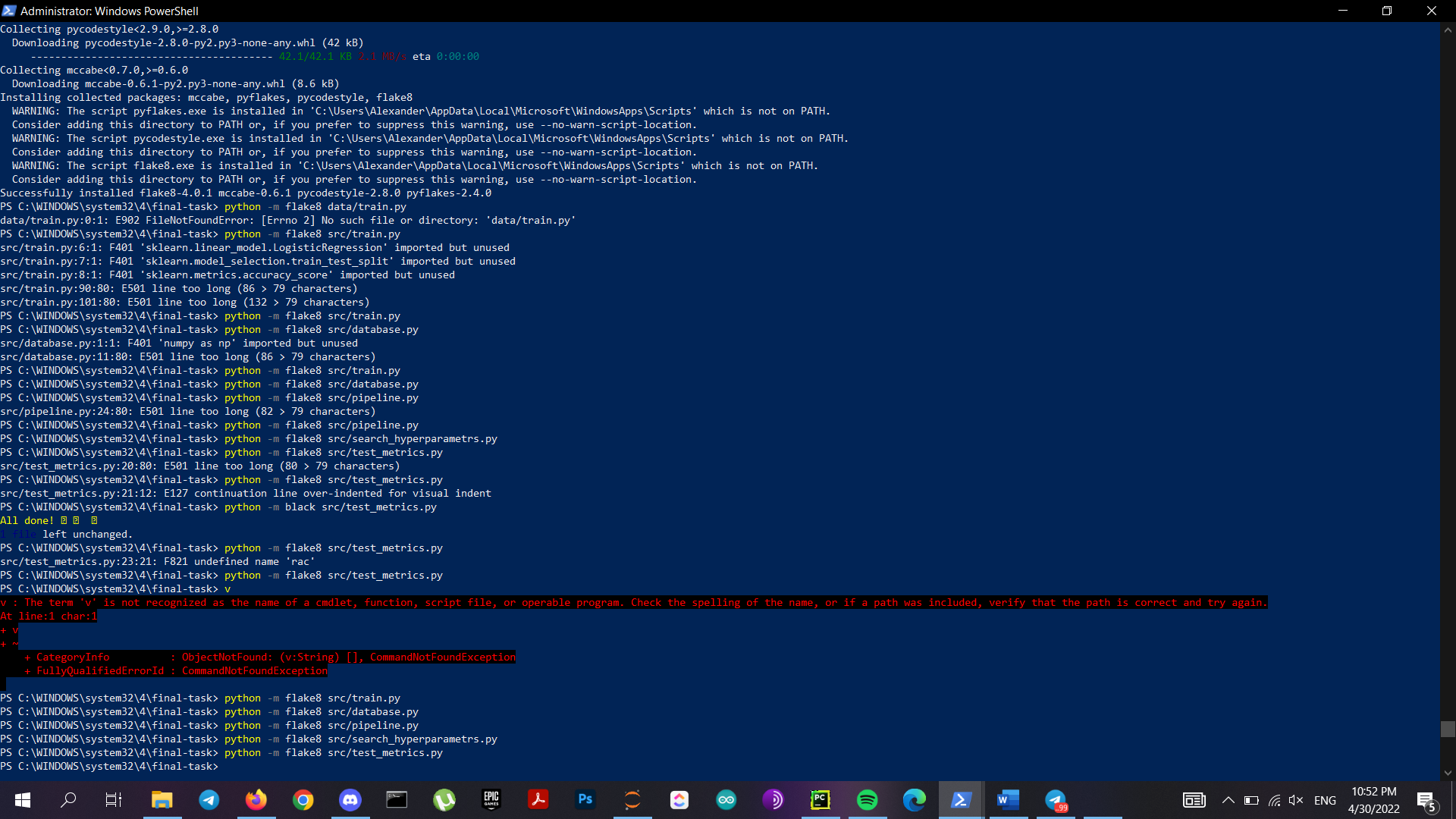Image resolution: width=1456 pixels, height=819 pixels.
Task: Click the E127 continuation line warning
Action: (246, 494)
